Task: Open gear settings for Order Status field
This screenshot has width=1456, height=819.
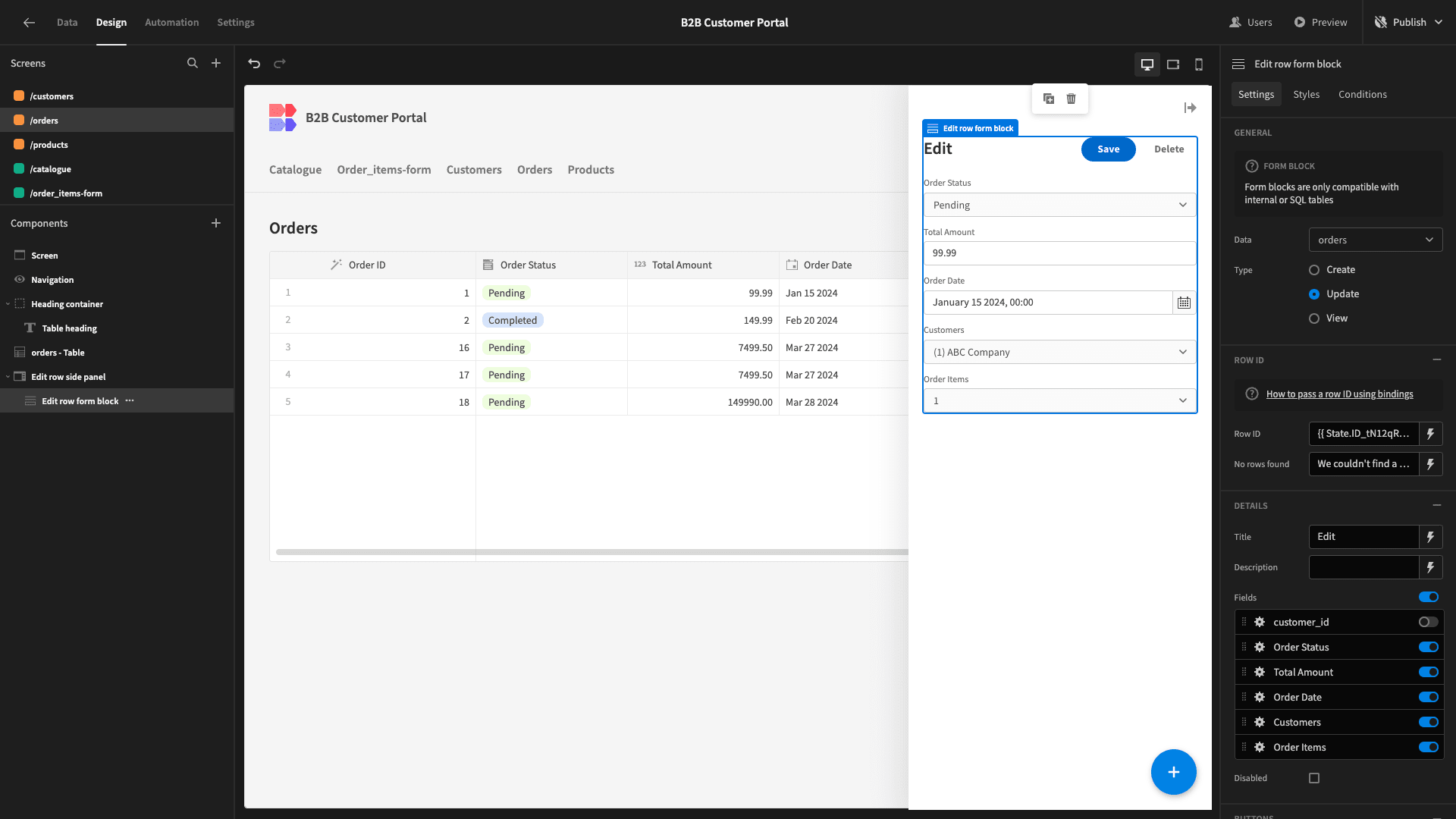Action: (x=1260, y=647)
